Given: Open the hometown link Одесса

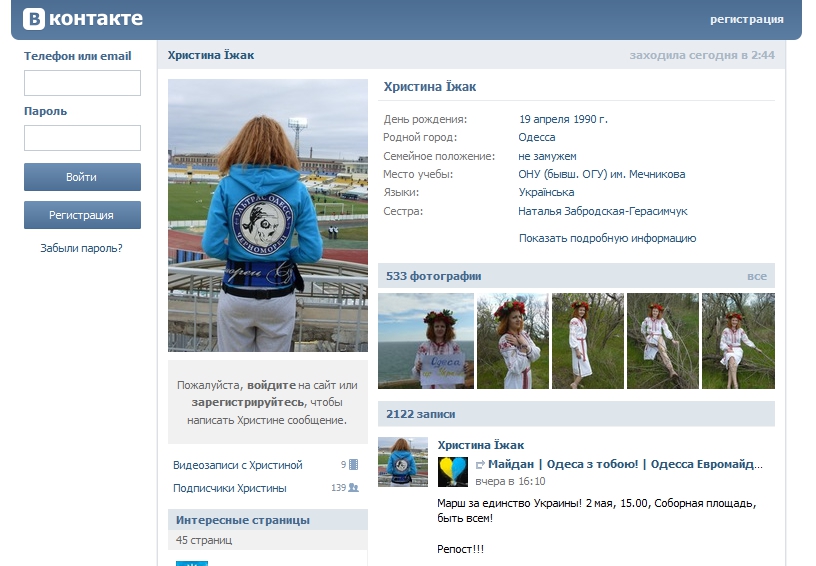Looking at the screenshot, I should click(536, 137).
